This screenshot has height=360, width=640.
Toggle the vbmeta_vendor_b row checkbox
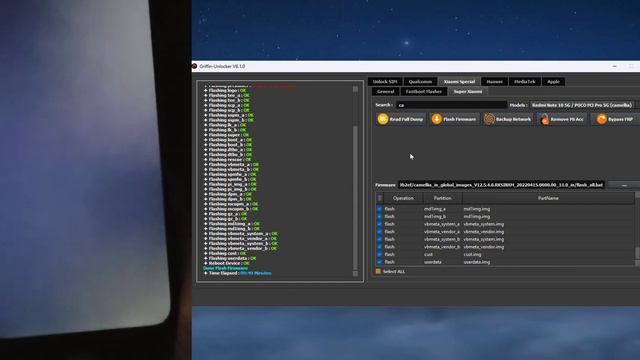tap(379, 247)
